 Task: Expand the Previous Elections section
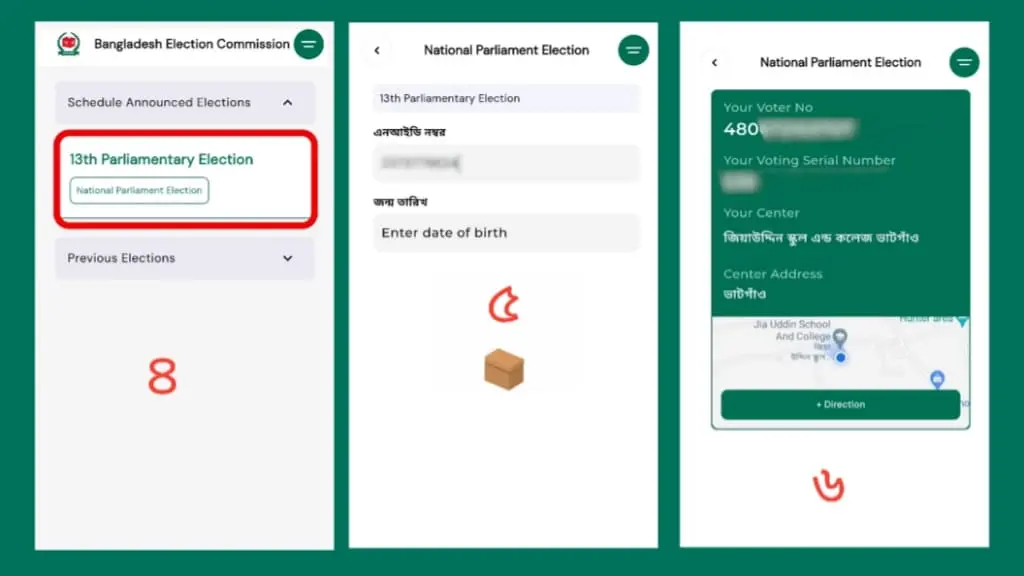287,258
